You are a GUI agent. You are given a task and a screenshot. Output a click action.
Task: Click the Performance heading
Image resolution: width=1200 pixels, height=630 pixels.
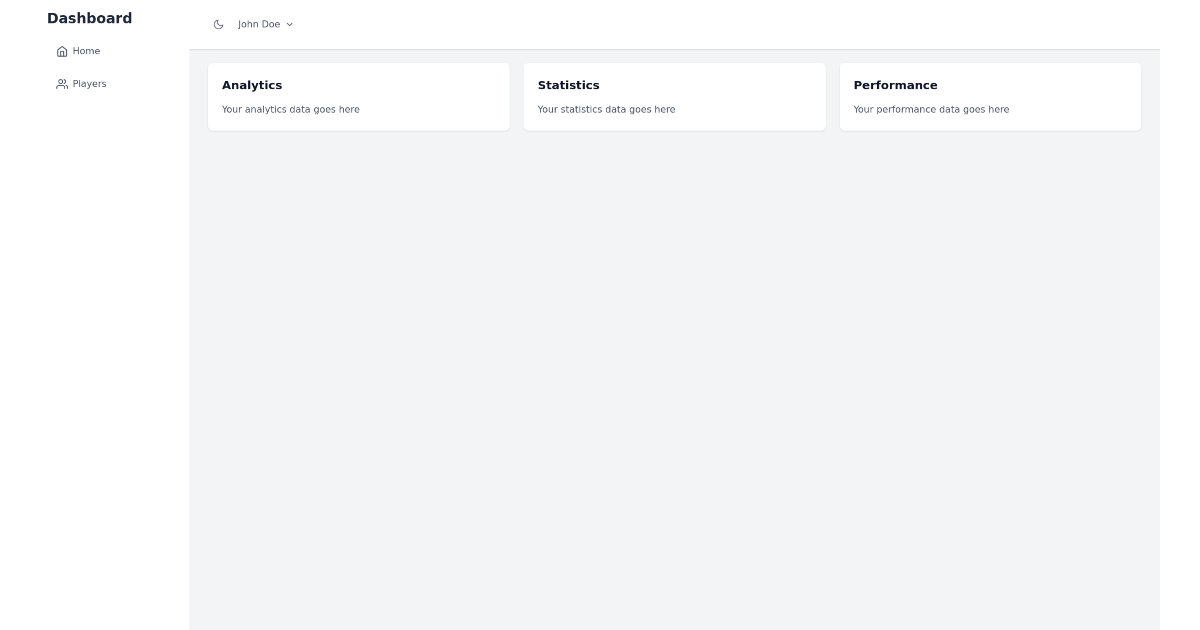(x=896, y=85)
